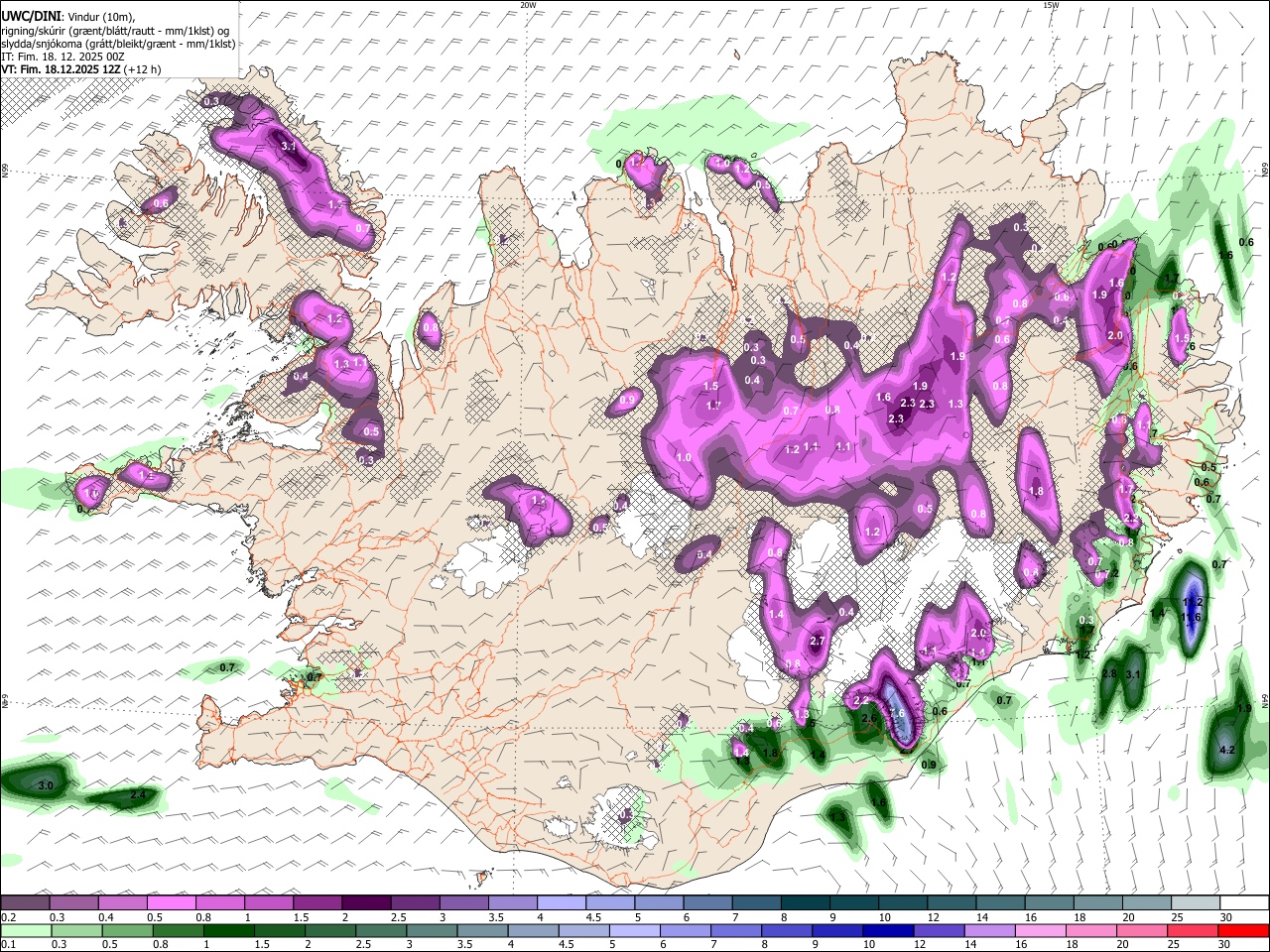Pick the lower legend swatch between 2 and 2.5
Viewport: 1270px width, 952px height.
pos(331,931)
